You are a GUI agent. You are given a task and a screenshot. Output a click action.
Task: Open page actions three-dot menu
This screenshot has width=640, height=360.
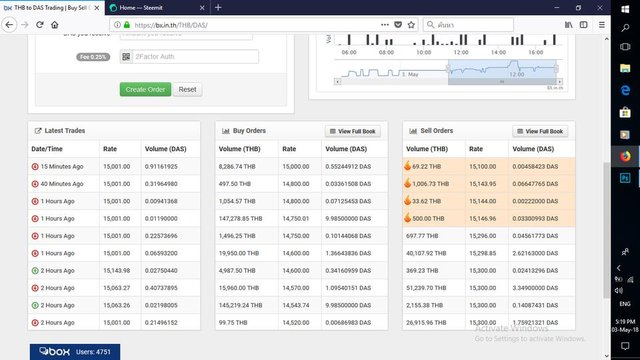click(x=384, y=25)
